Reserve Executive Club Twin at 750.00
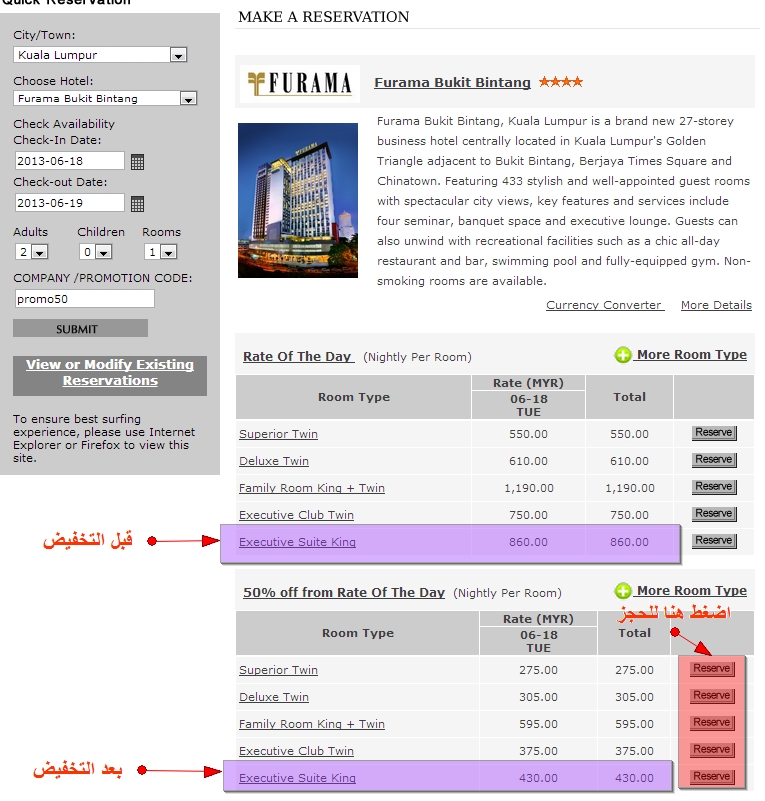Viewport: 765px width, 801px height. point(714,513)
